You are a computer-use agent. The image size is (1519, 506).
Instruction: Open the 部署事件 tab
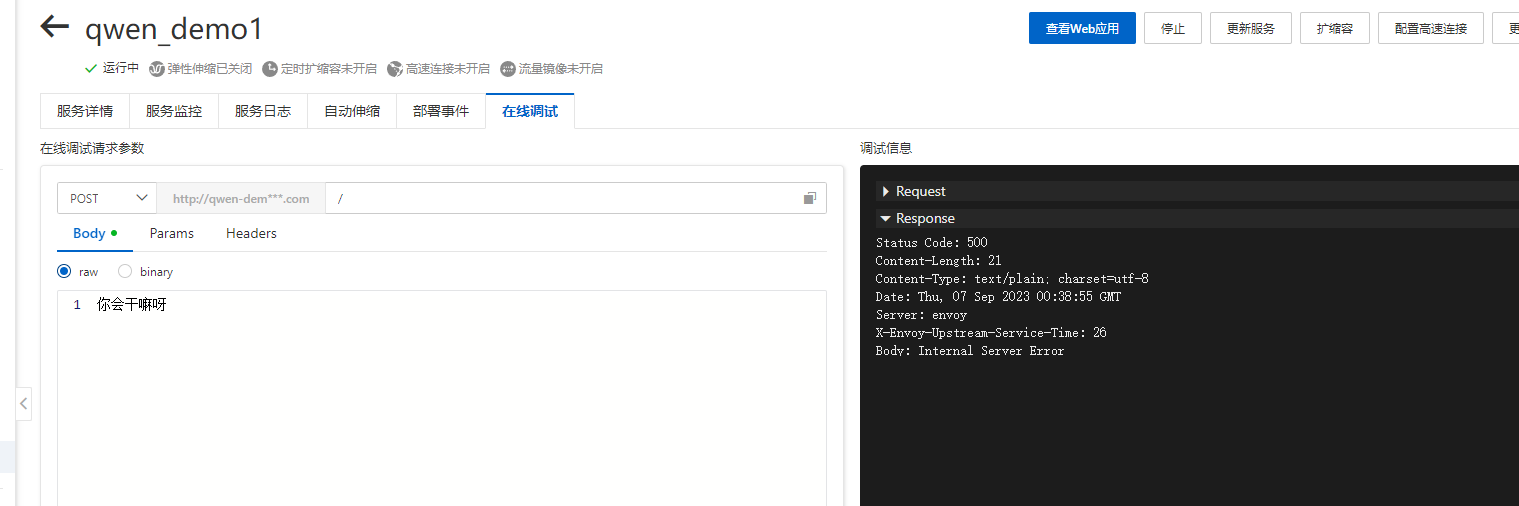pos(441,111)
